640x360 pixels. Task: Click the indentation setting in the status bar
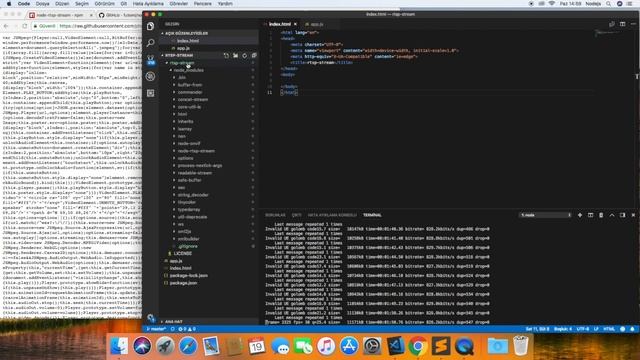tap(563, 329)
